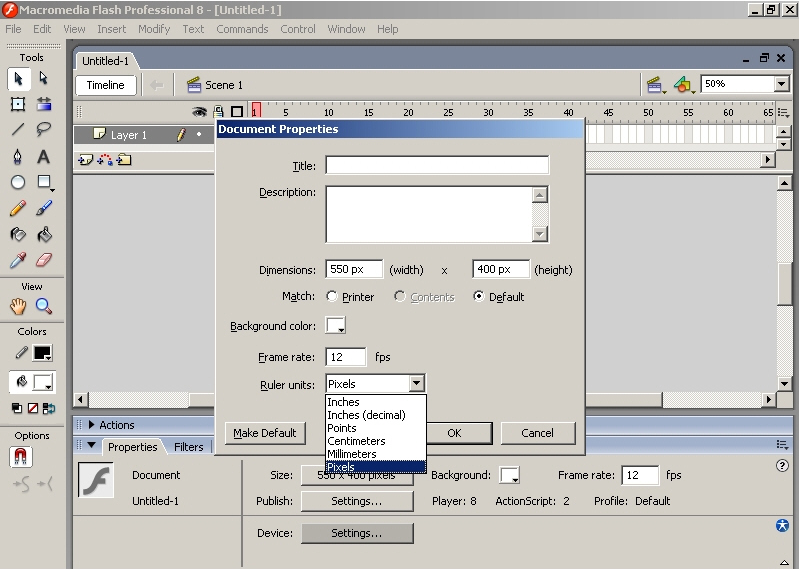
Task: Pick the Eraser tool
Action: pyautogui.click(x=44, y=260)
